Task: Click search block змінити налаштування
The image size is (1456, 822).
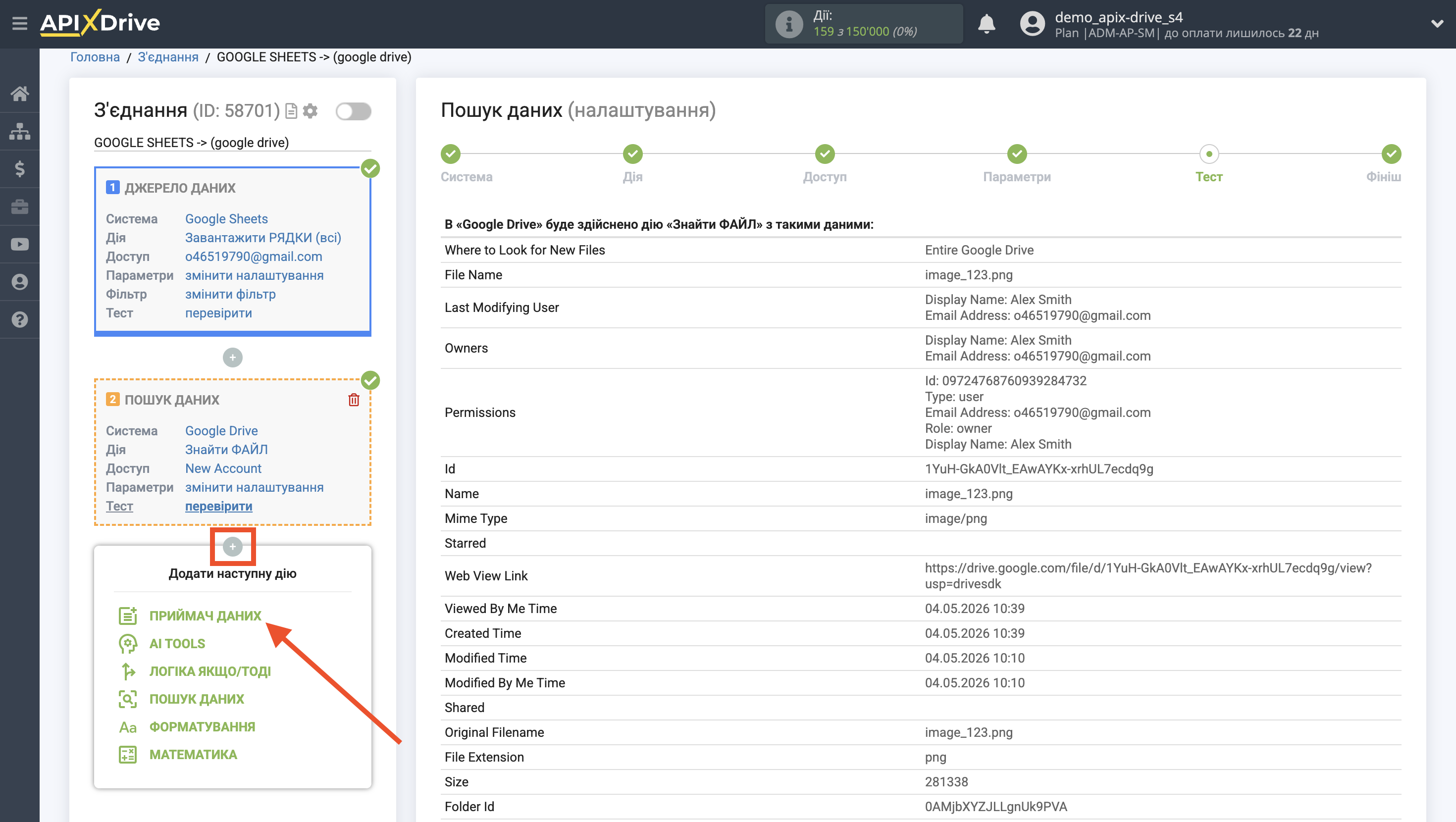Action: [x=255, y=487]
